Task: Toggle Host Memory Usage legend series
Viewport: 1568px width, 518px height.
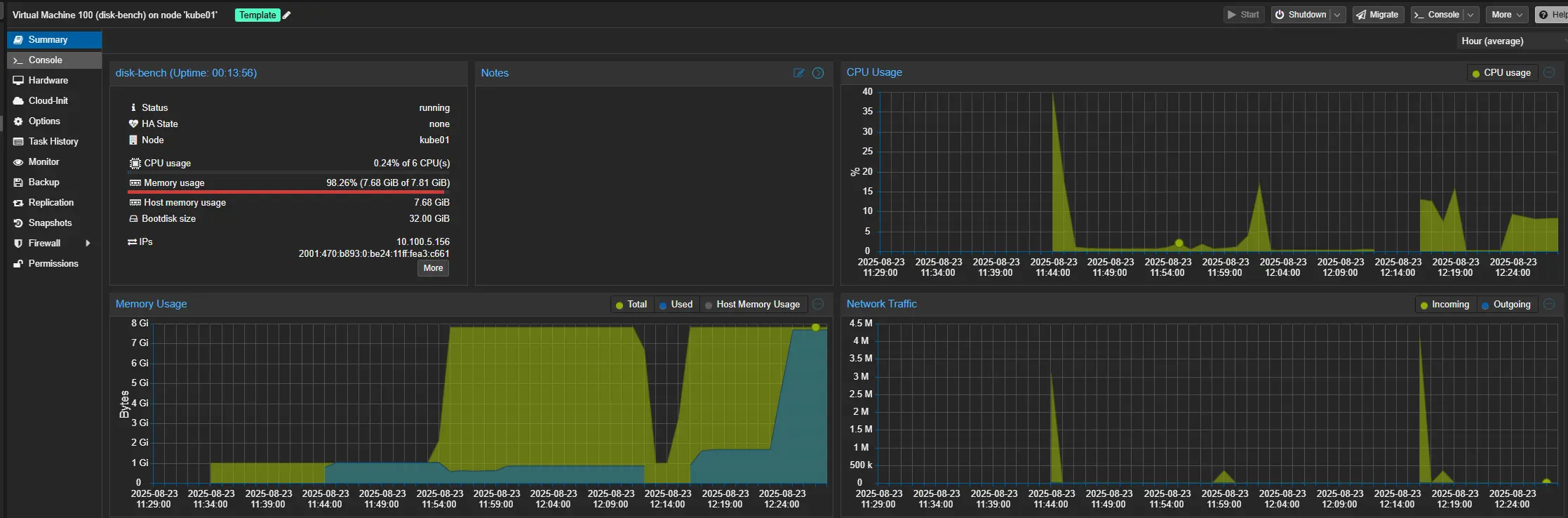Action: 753,305
